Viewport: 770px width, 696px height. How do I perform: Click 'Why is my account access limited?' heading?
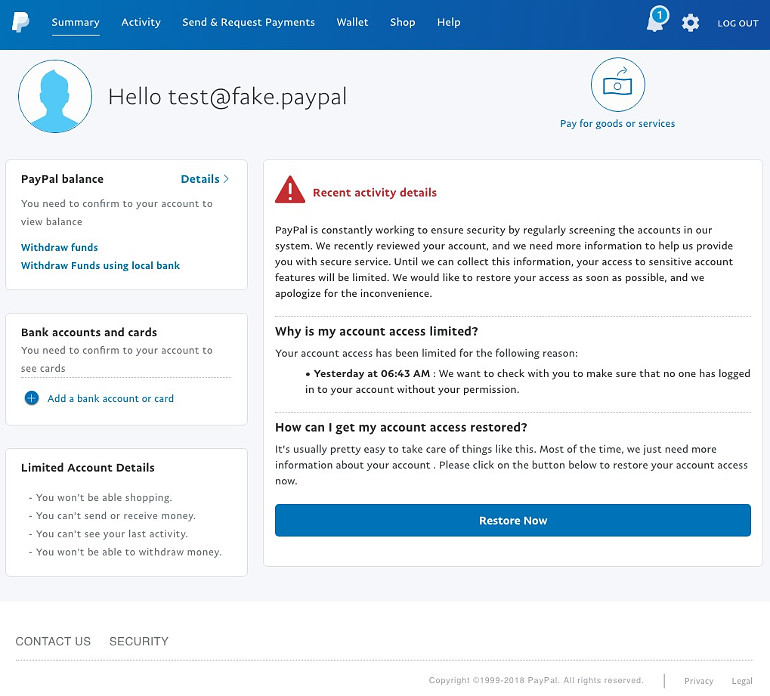tap(376, 332)
